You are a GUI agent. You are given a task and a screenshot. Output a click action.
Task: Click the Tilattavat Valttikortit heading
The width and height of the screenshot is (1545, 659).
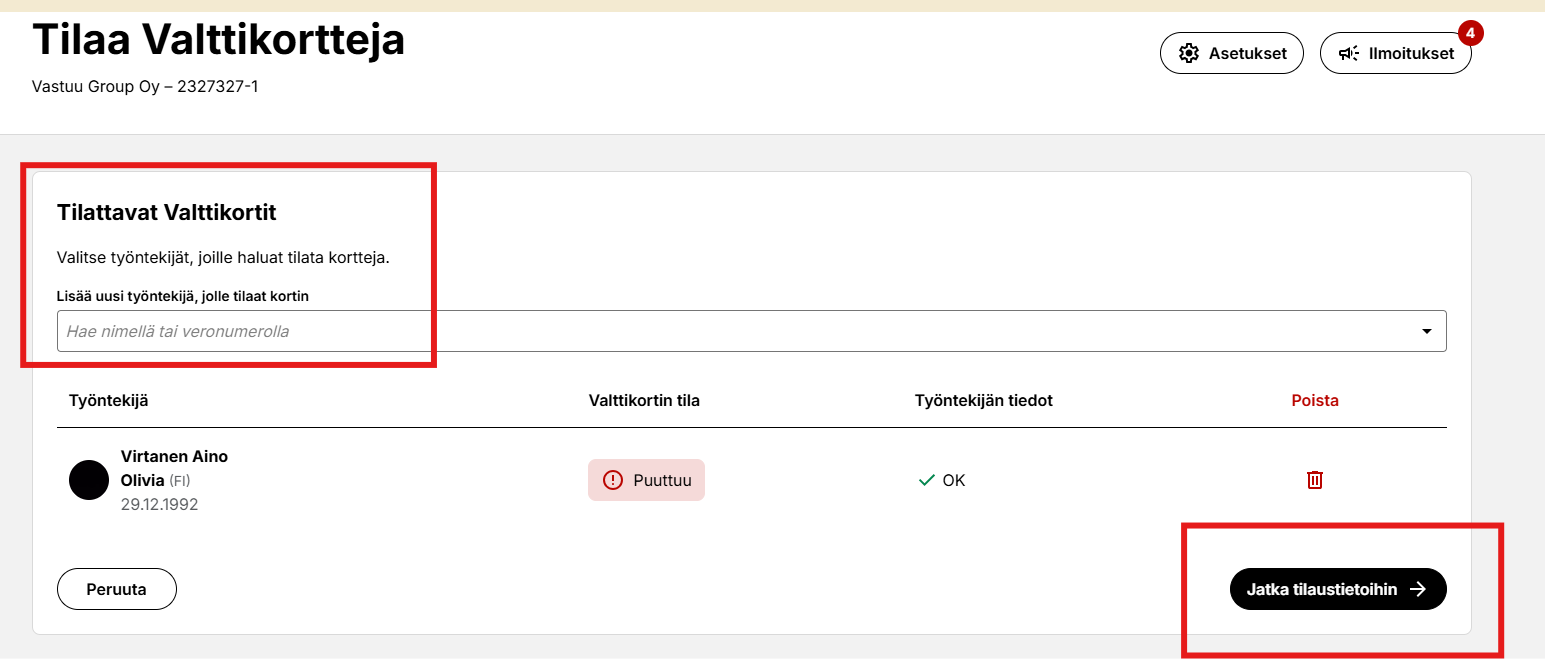(x=167, y=212)
